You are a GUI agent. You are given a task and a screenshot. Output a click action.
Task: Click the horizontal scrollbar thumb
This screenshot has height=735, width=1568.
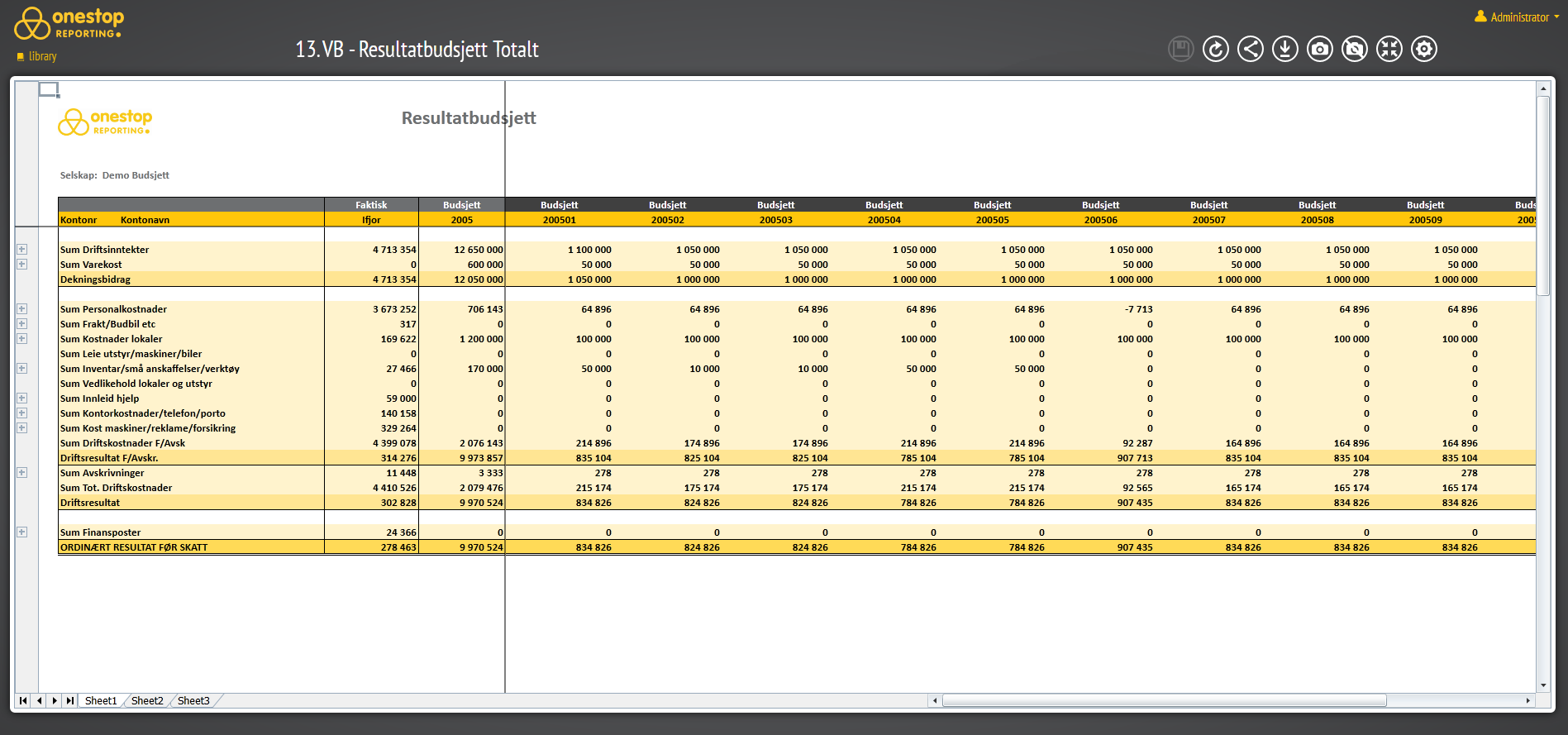point(1164,700)
